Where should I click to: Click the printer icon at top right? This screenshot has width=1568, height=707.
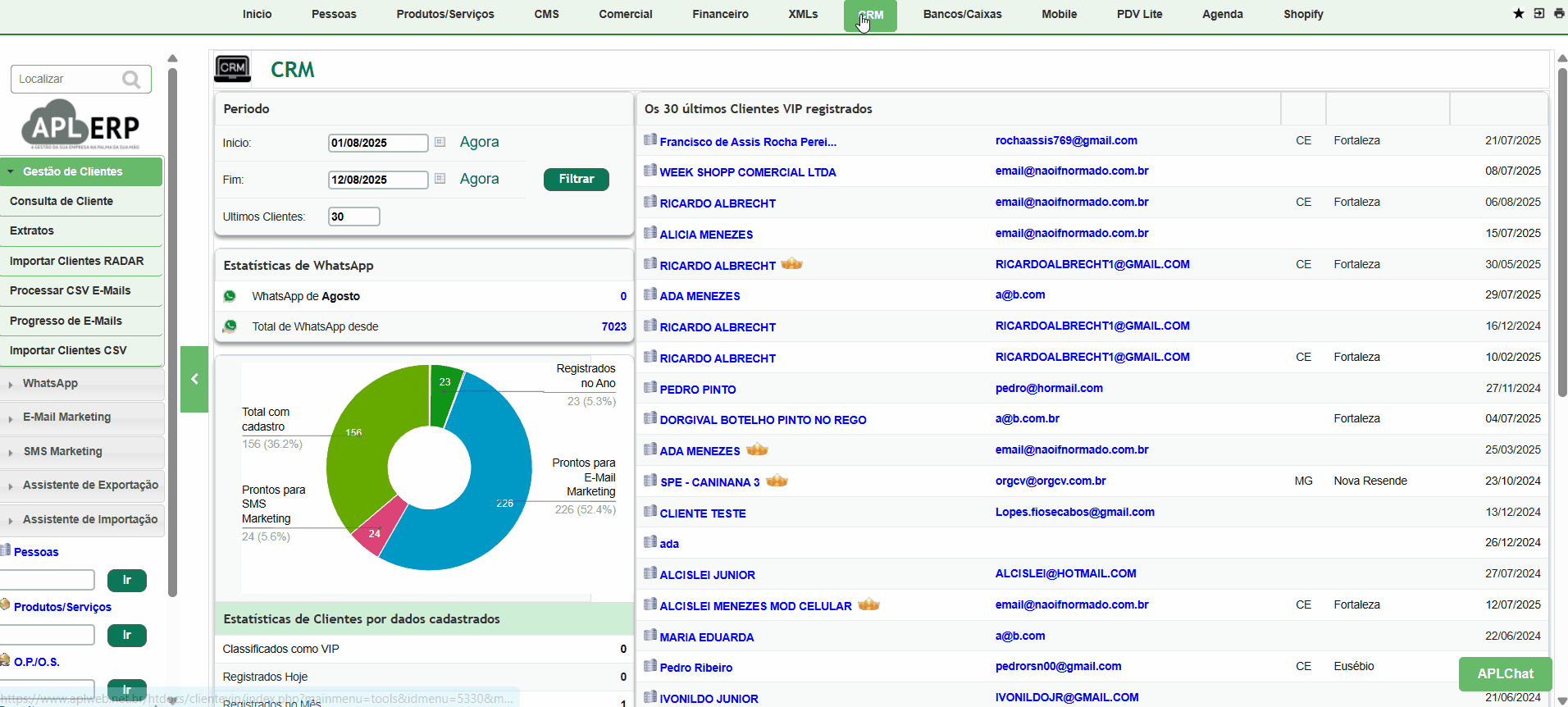[1559, 13]
